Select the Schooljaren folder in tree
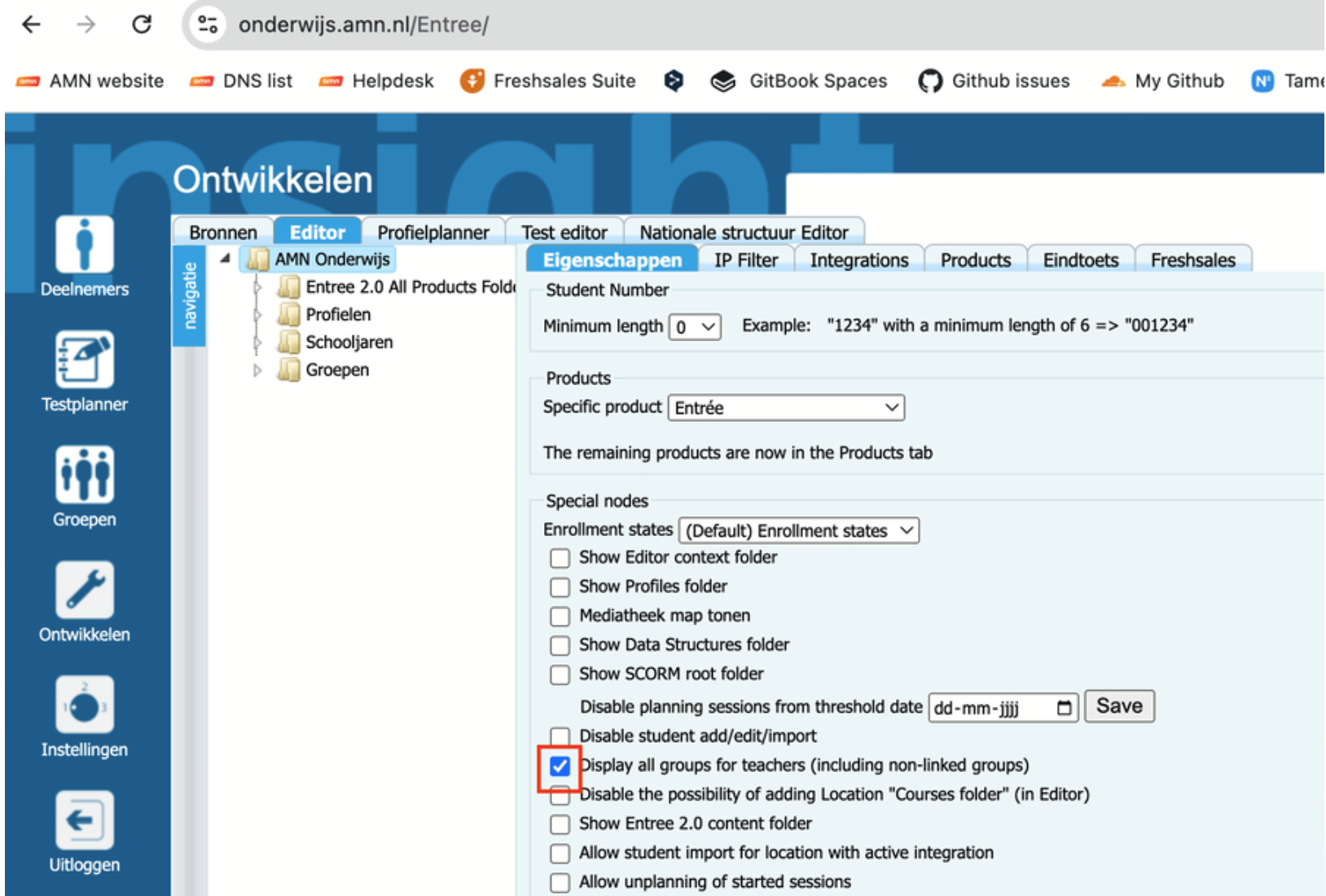Image resolution: width=1326 pixels, height=896 pixels. click(x=349, y=342)
